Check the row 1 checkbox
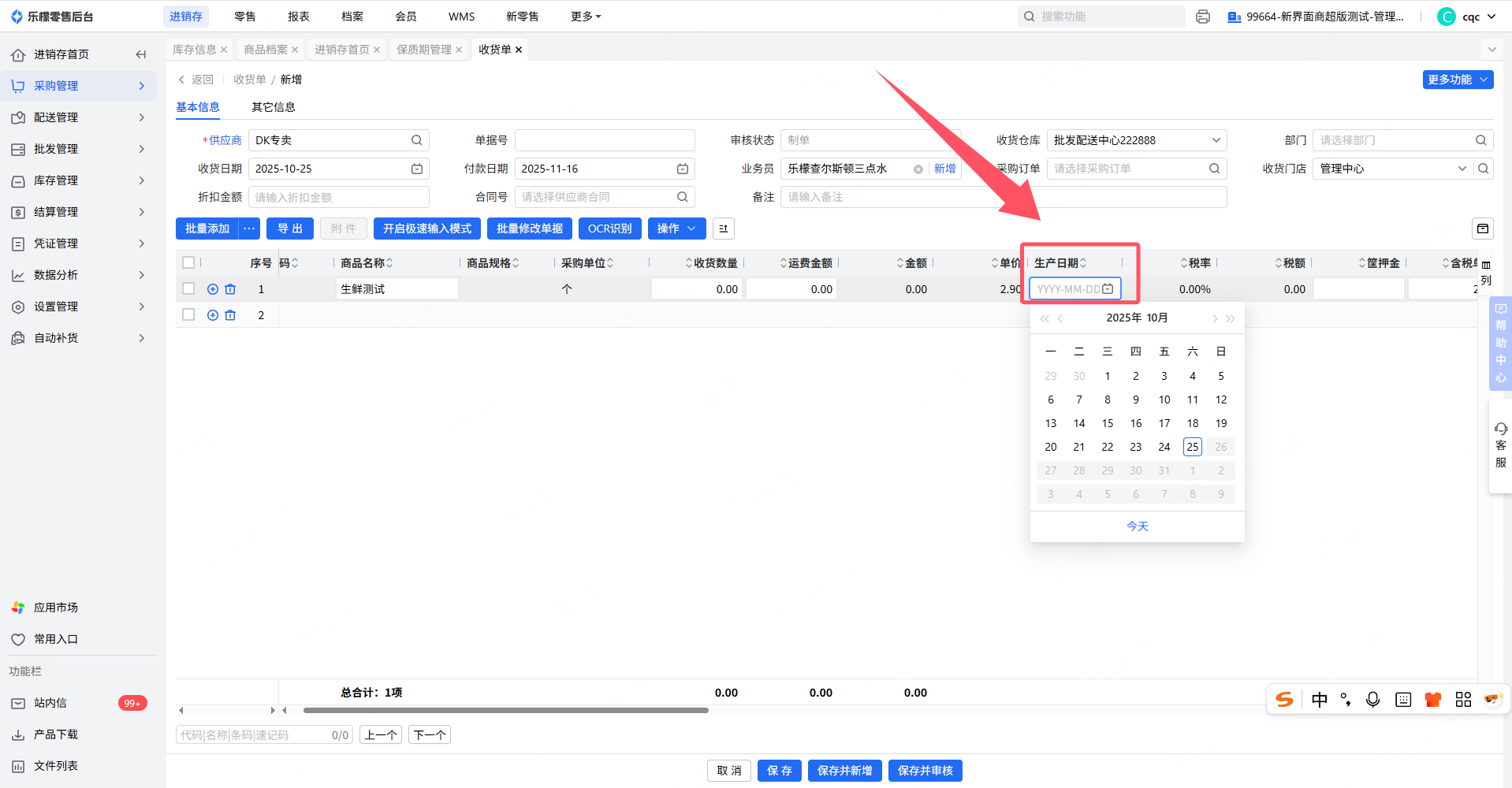The width and height of the screenshot is (1512, 788). tap(188, 289)
